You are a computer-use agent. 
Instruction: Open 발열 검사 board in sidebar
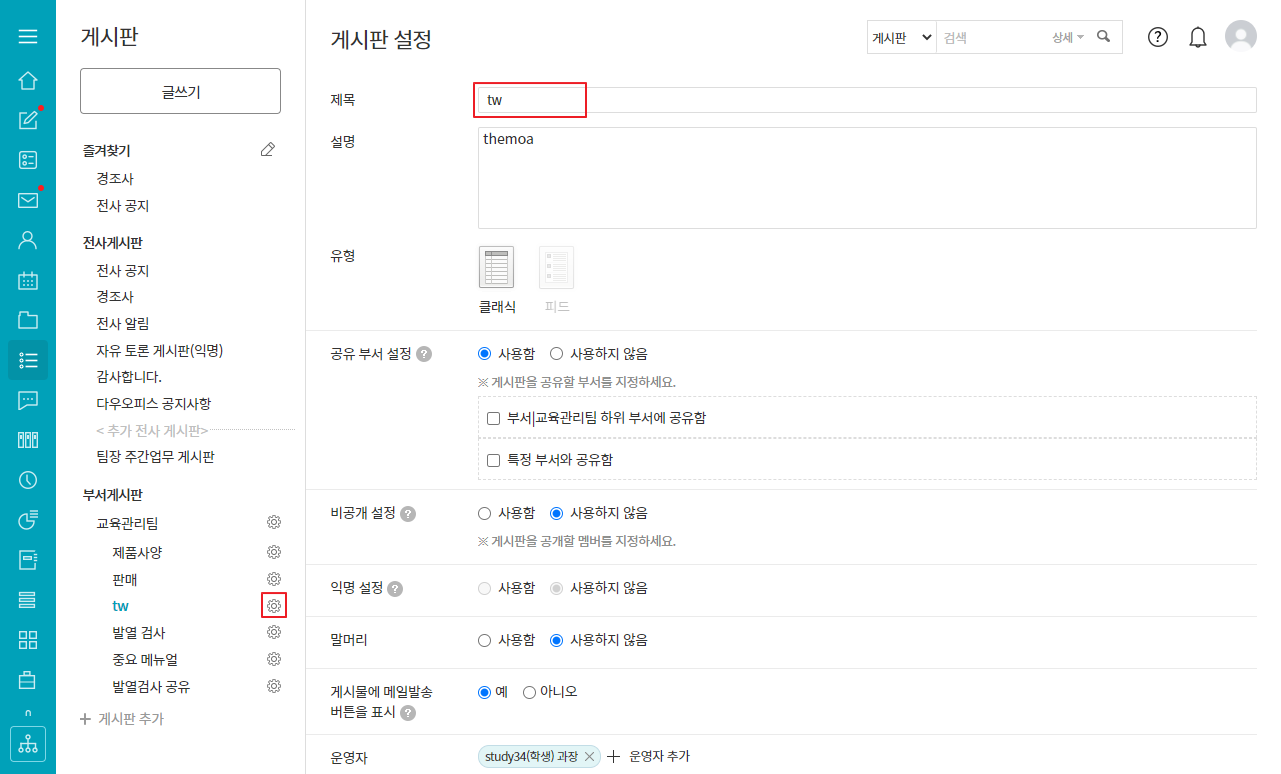pyautogui.click(x=139, y=632)
